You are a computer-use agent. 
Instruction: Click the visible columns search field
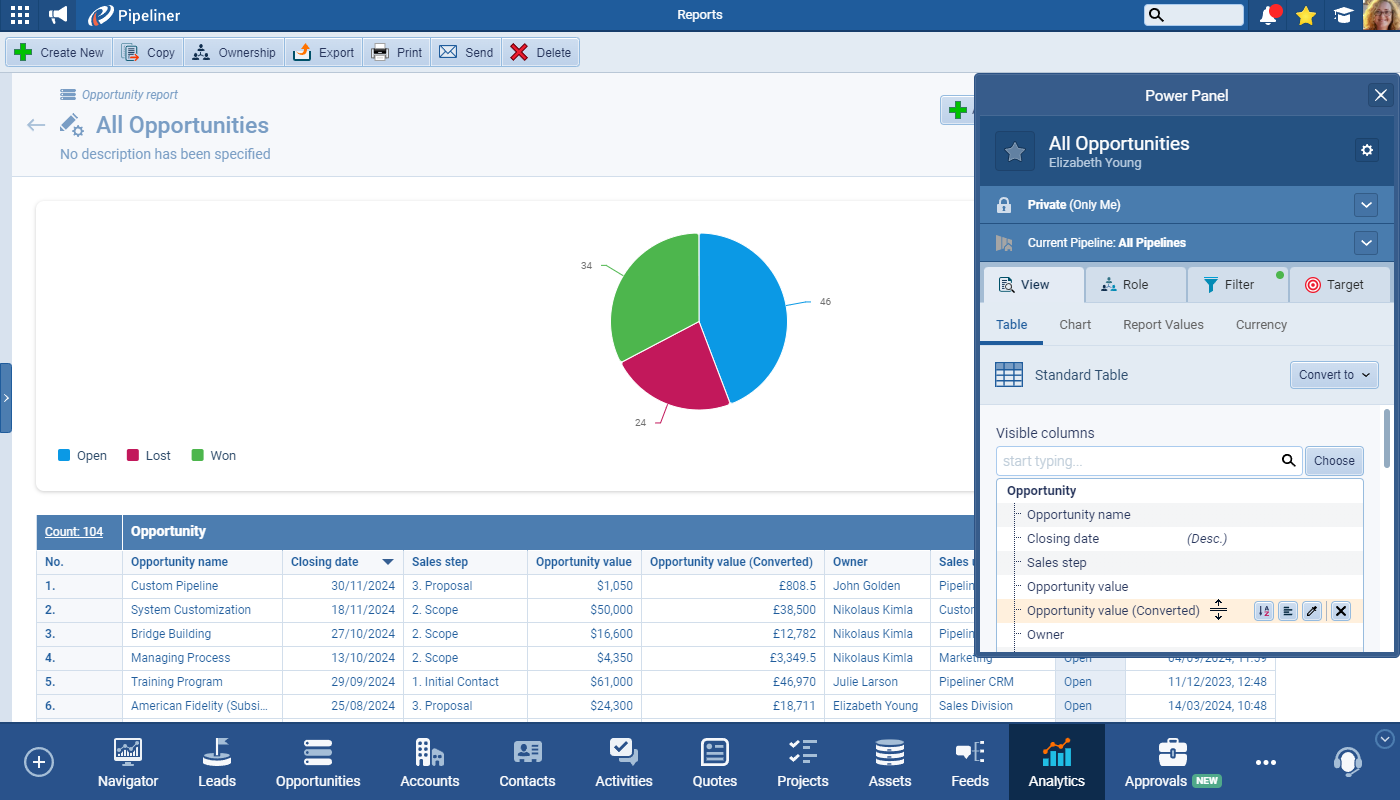(1138, 461)
